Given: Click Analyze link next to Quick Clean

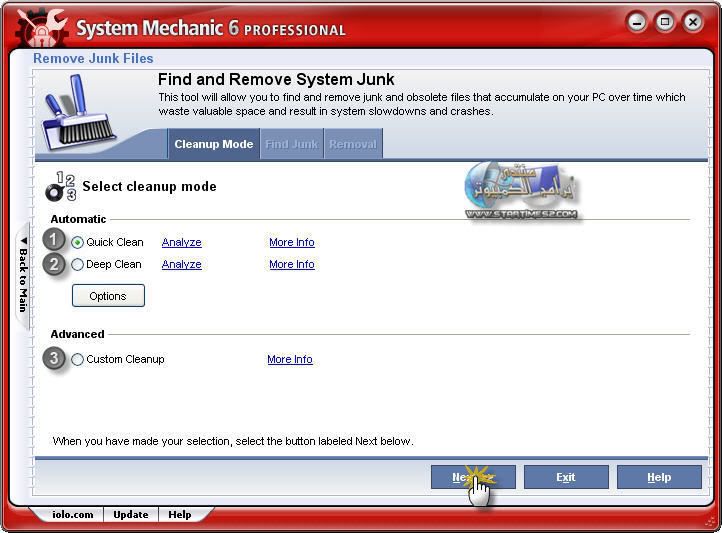Looking at the screenshot, I should 181,242.
